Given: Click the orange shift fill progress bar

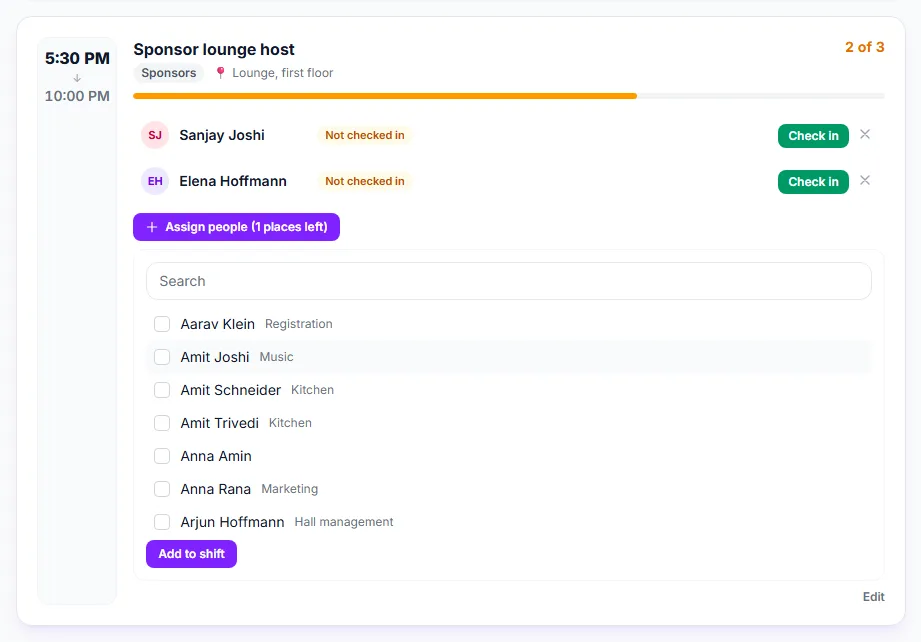Looking at the screenshot, I should tap(385, 96).
